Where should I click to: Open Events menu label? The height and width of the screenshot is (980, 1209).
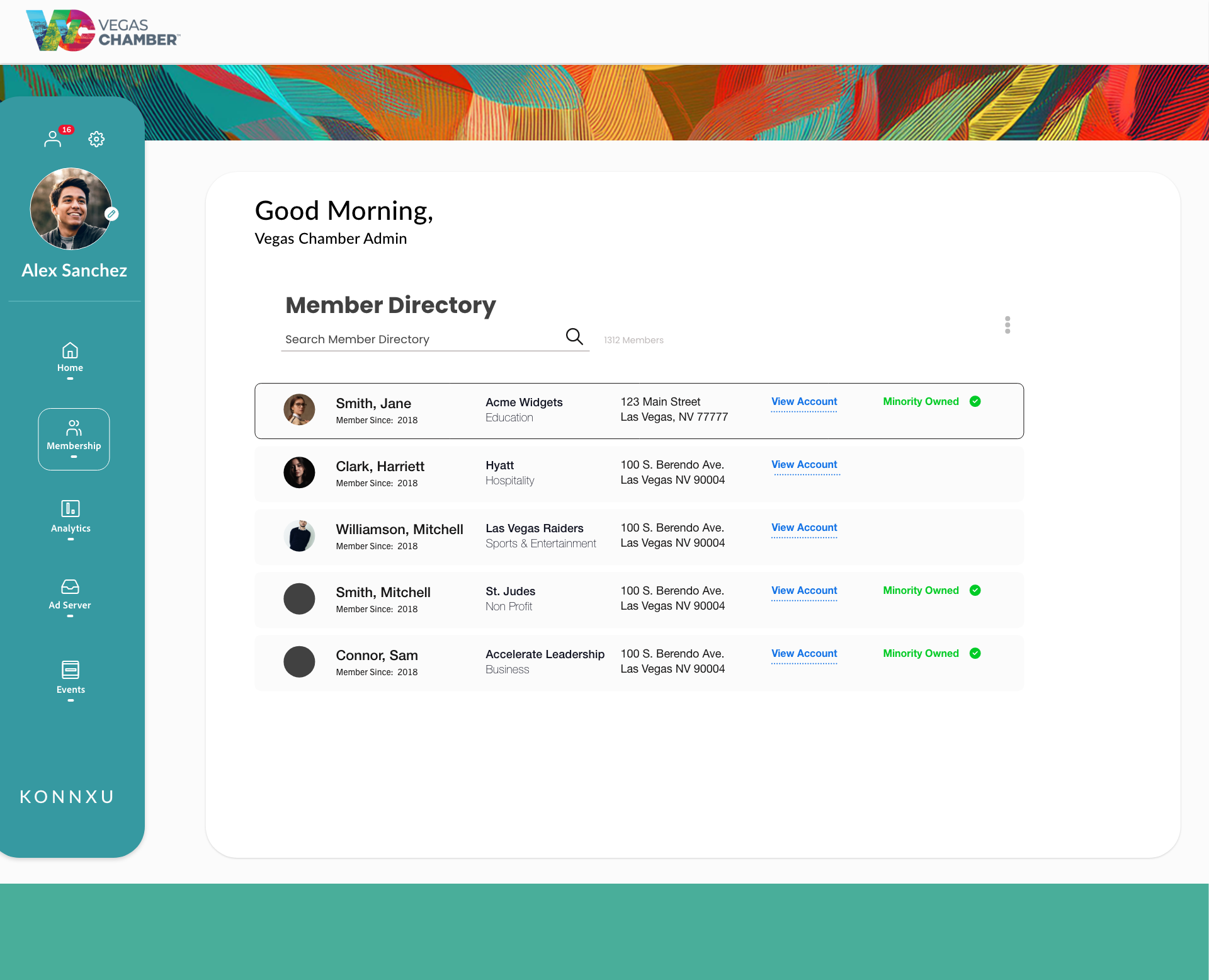[x=71, y=690]
